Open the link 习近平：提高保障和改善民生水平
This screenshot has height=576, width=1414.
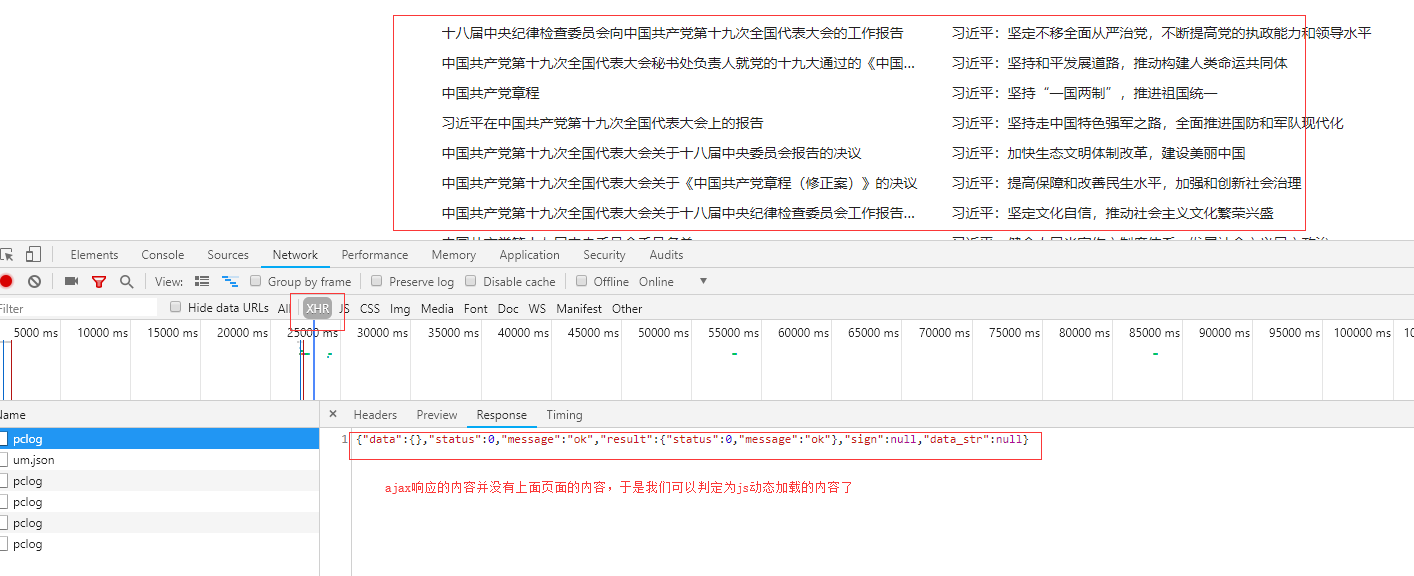(1127, 183)
